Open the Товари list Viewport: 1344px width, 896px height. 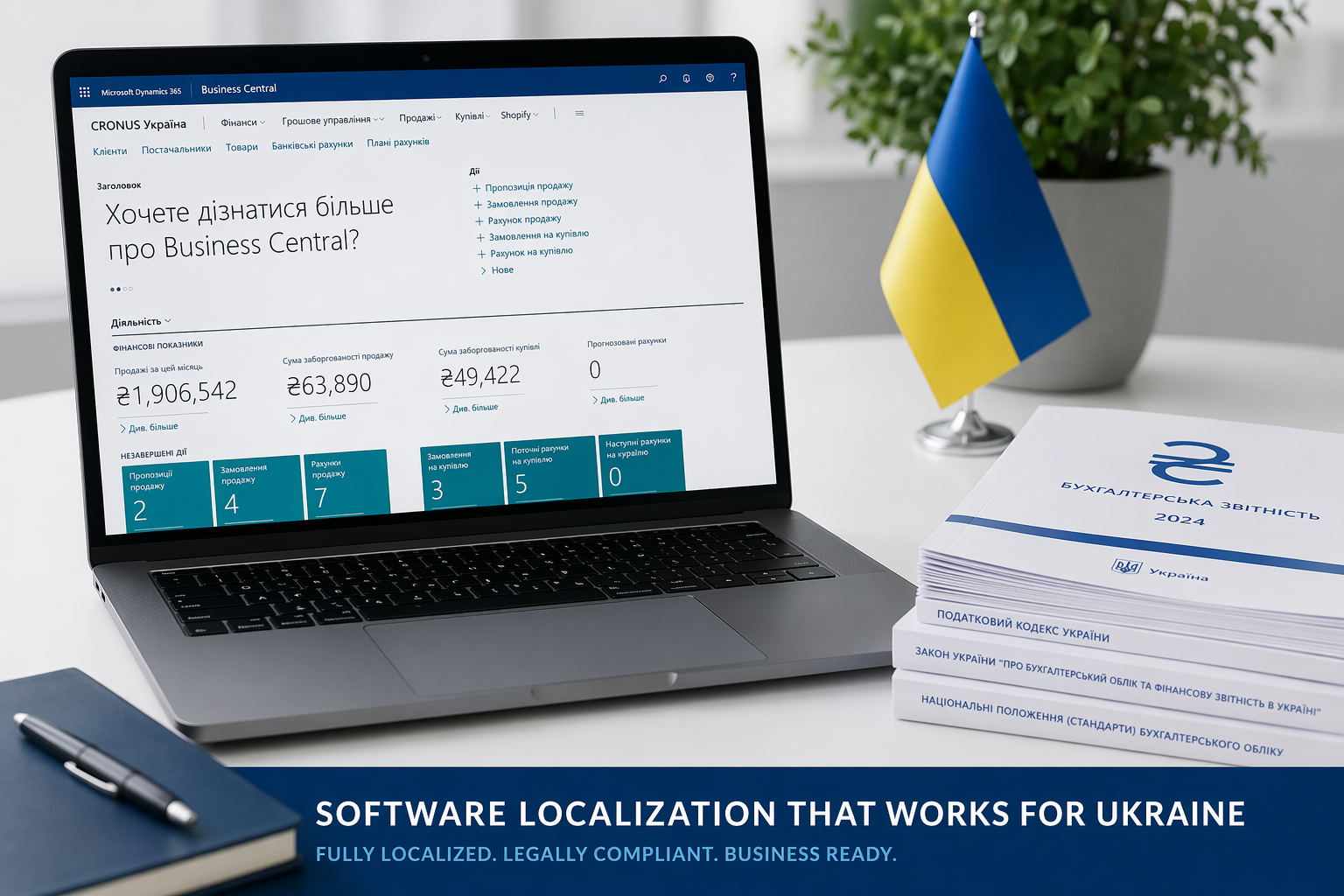[241, 147]
